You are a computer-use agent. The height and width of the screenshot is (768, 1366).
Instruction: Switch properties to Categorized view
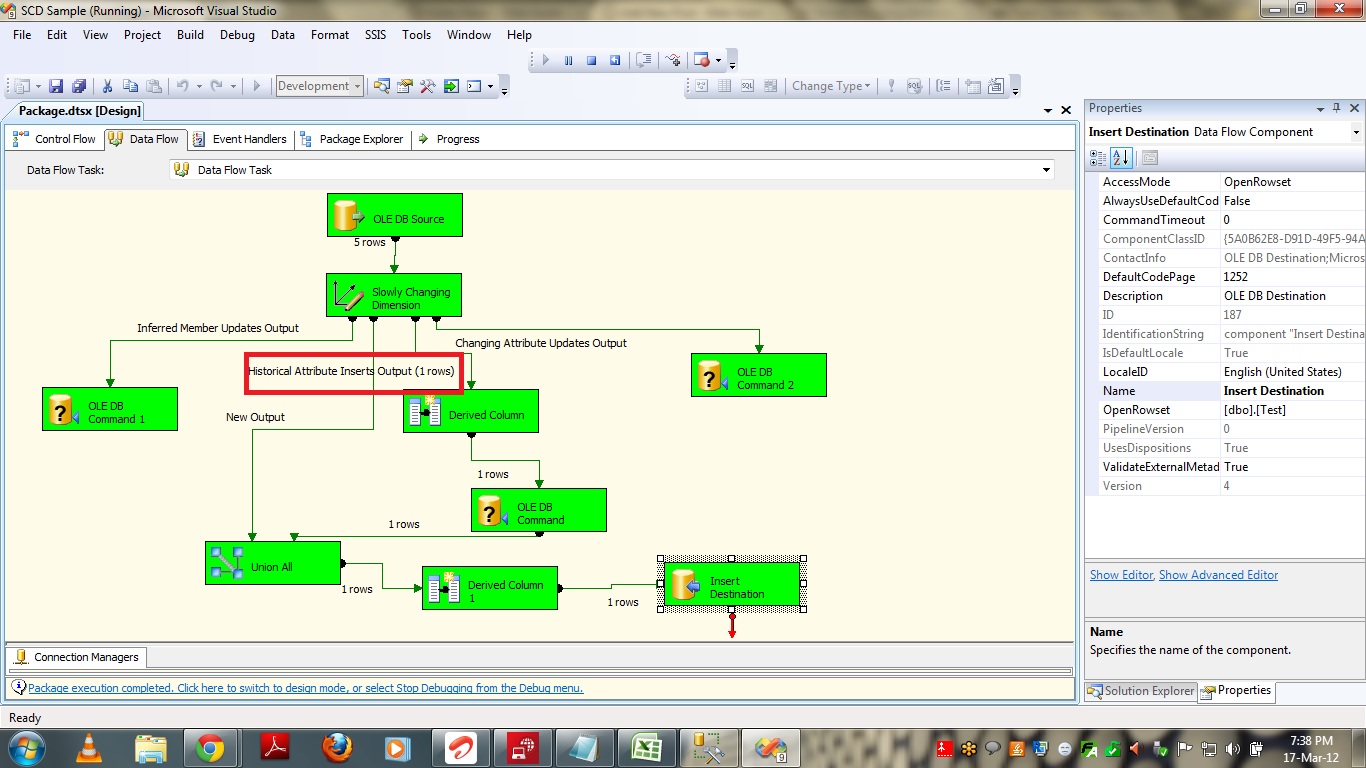pos(1098,157)
